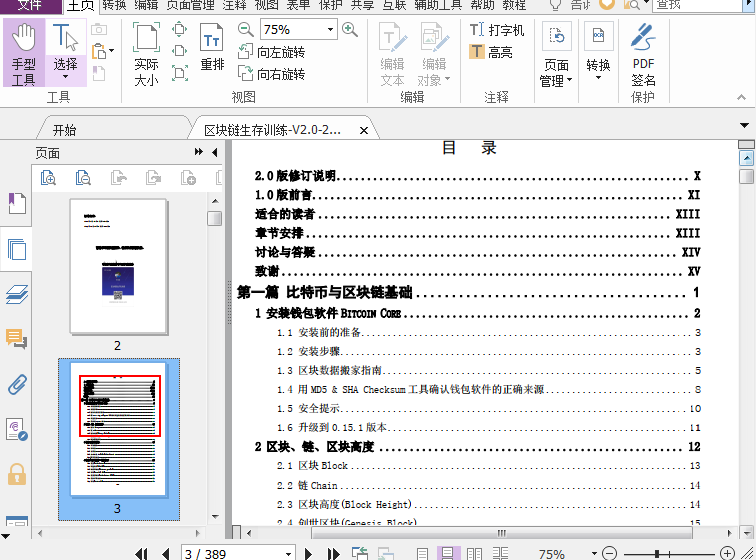
Task: Go to the previous page
Action: click(166, 553)
